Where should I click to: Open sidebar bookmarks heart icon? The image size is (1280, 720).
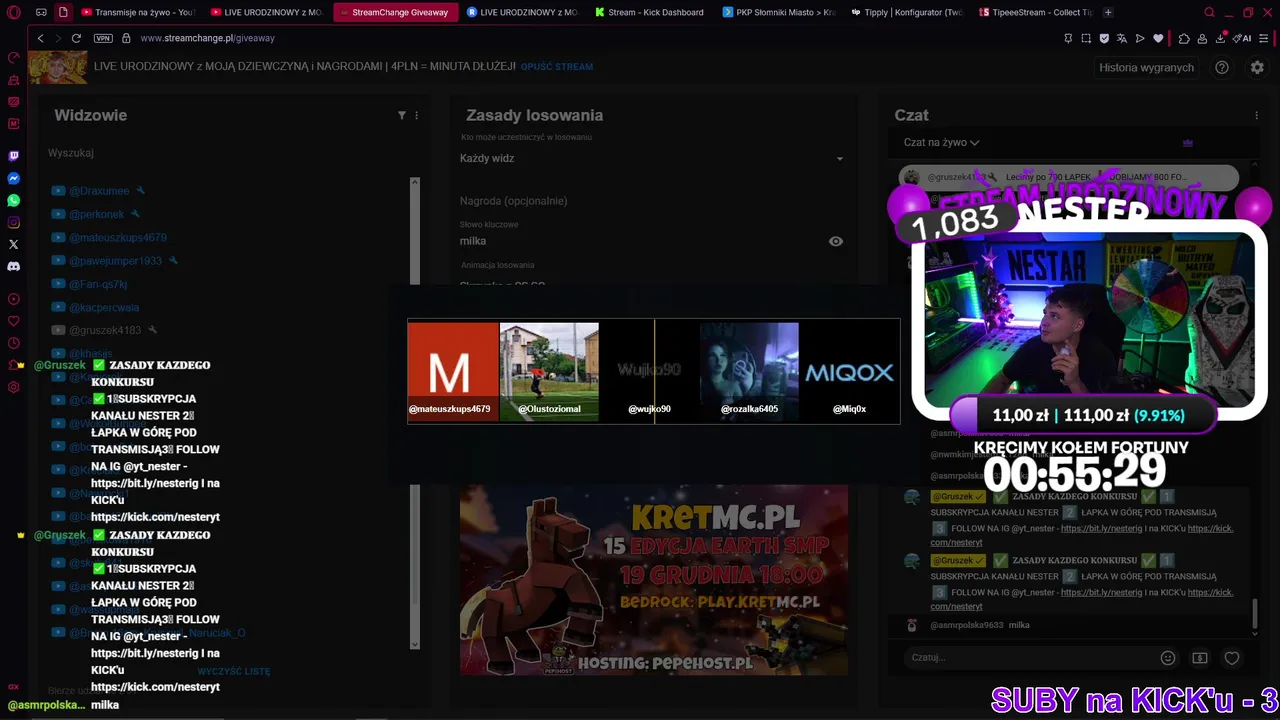click(x=13, y=321)
